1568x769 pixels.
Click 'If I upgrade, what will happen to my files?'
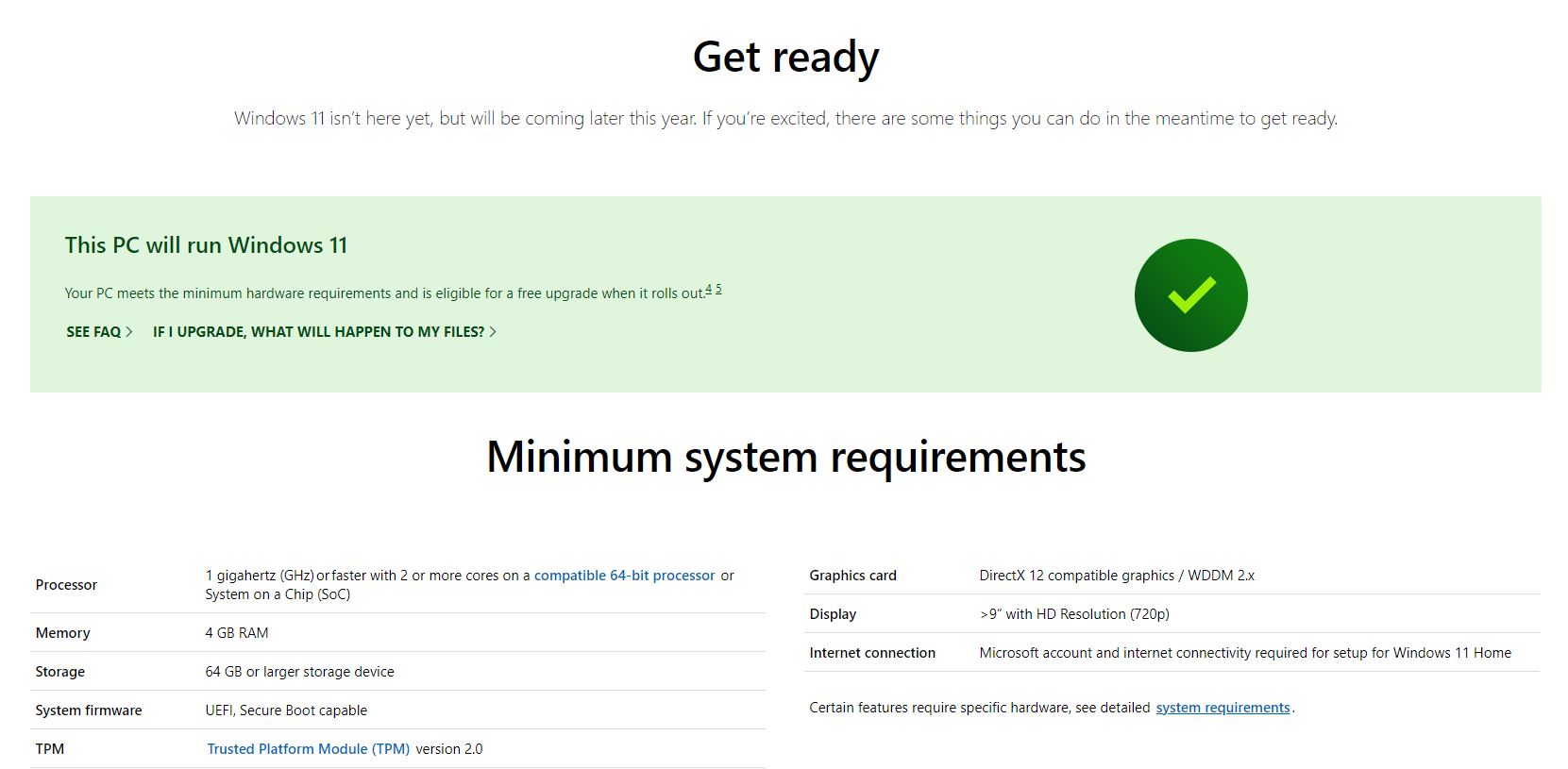[x=325, y=332]
